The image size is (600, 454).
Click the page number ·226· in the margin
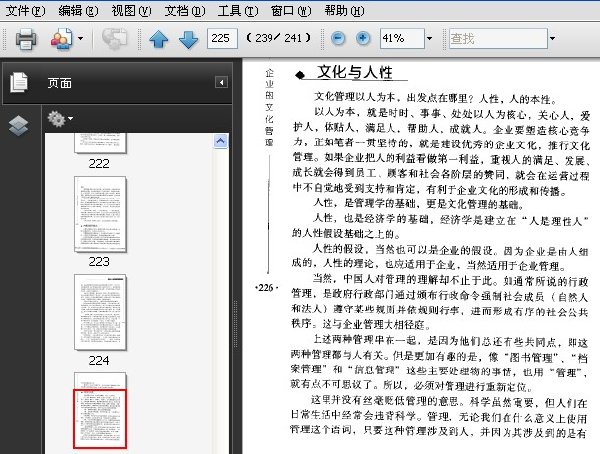pos(266,288)
